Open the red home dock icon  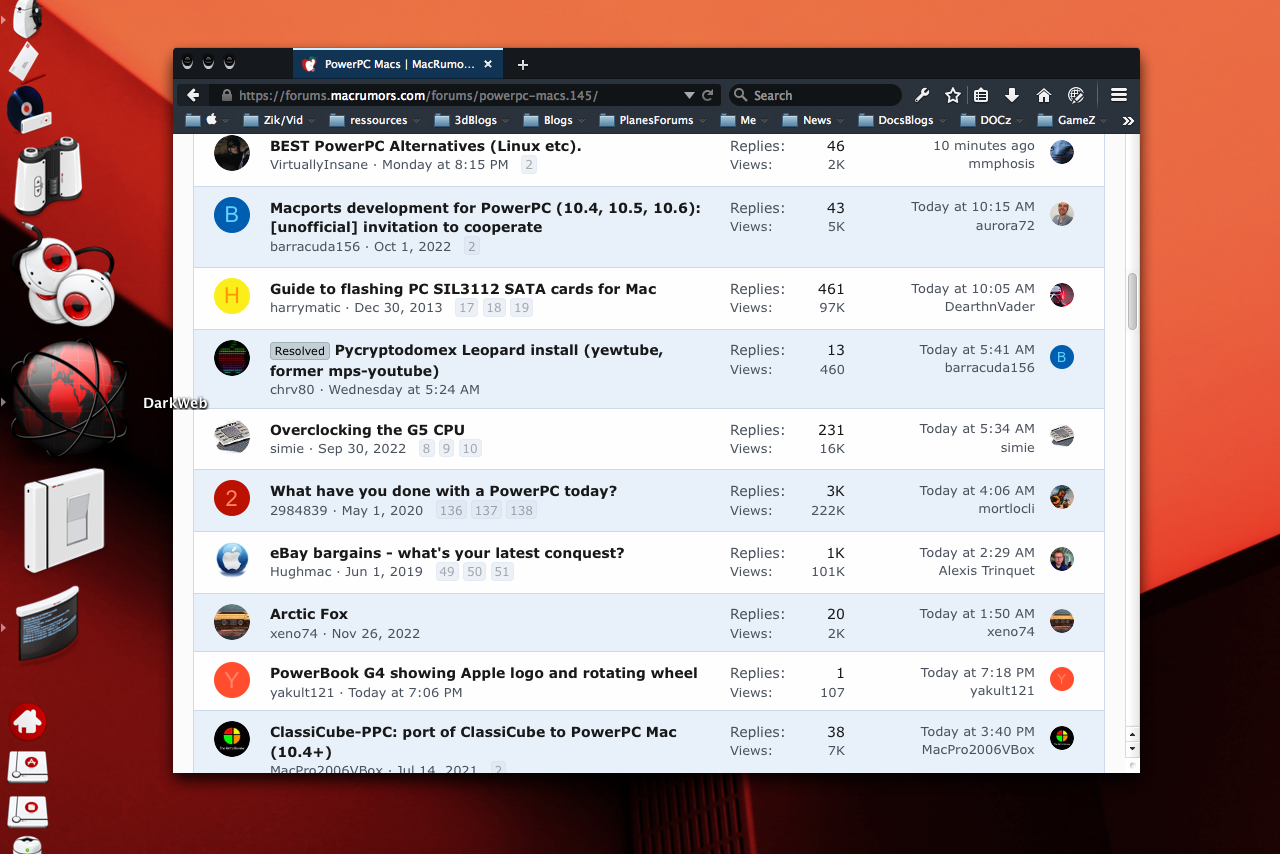coord(27,721)
